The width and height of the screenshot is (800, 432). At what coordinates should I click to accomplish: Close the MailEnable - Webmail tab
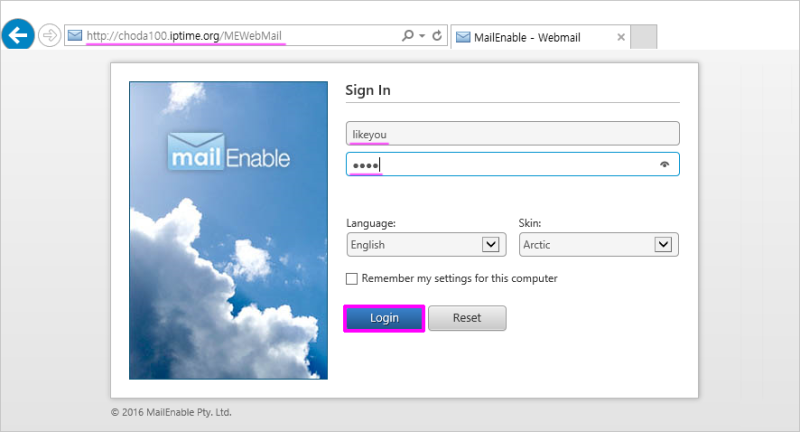(621, 37)
